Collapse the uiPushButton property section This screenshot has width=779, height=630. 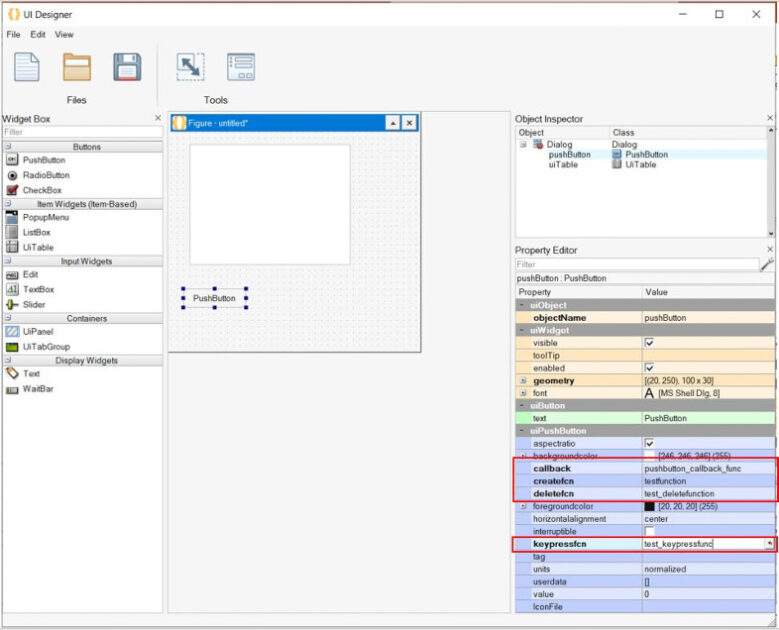[523, 431]
